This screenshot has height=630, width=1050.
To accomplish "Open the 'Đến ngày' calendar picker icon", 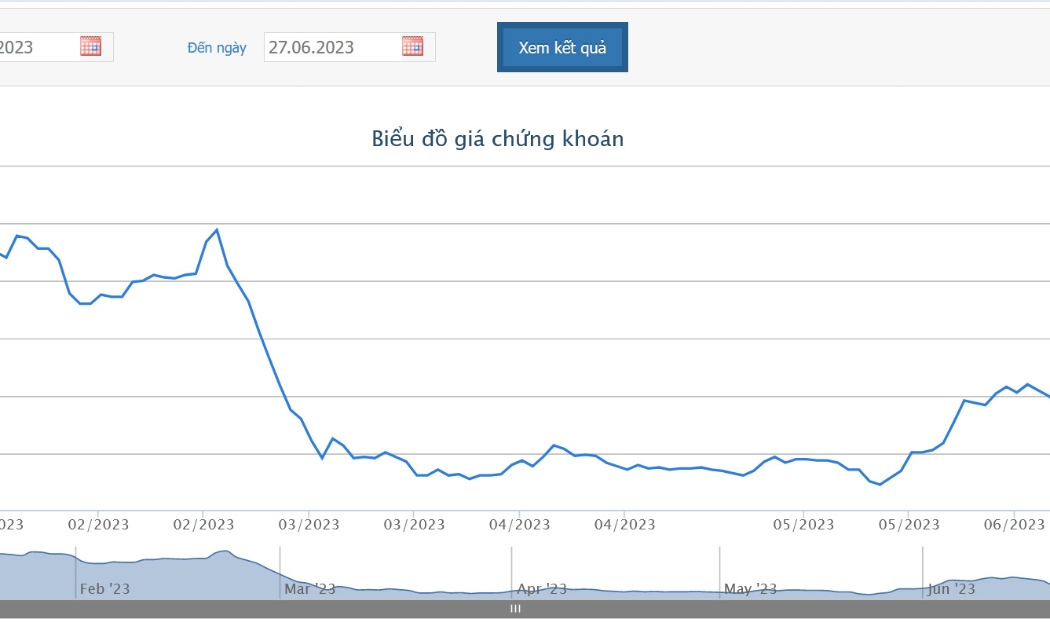I will click(x=412, y=46).
